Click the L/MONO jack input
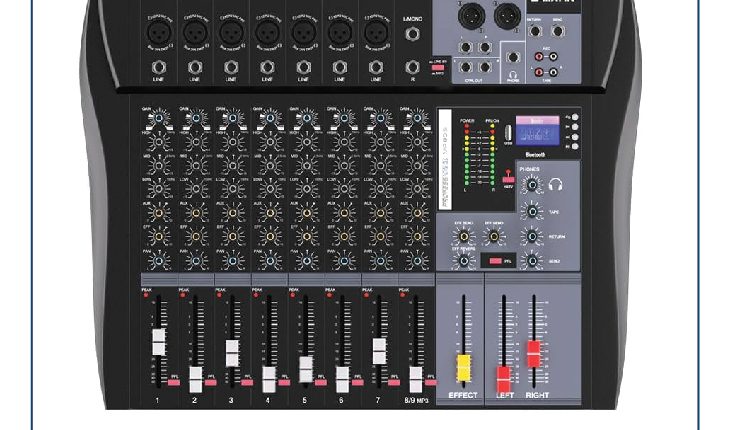 pyautogui.click(x=412, y=33)
